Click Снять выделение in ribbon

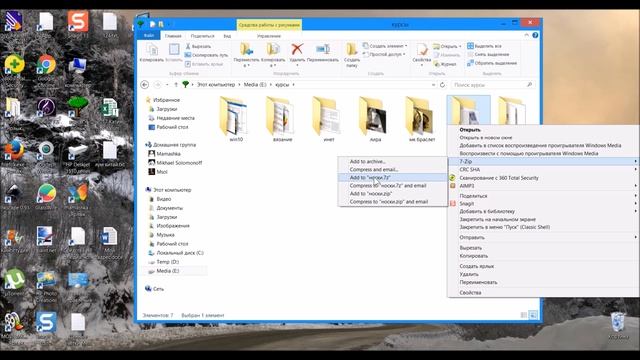coord(488,55)
